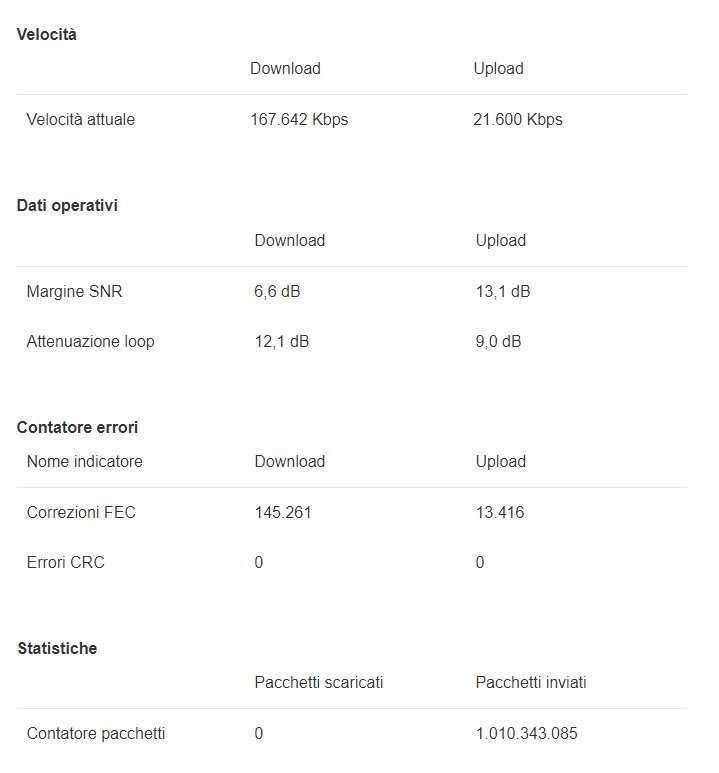This screenshot has height=773, width=719.
Task: Select the Velocità attuale row label
Action: 81,120
